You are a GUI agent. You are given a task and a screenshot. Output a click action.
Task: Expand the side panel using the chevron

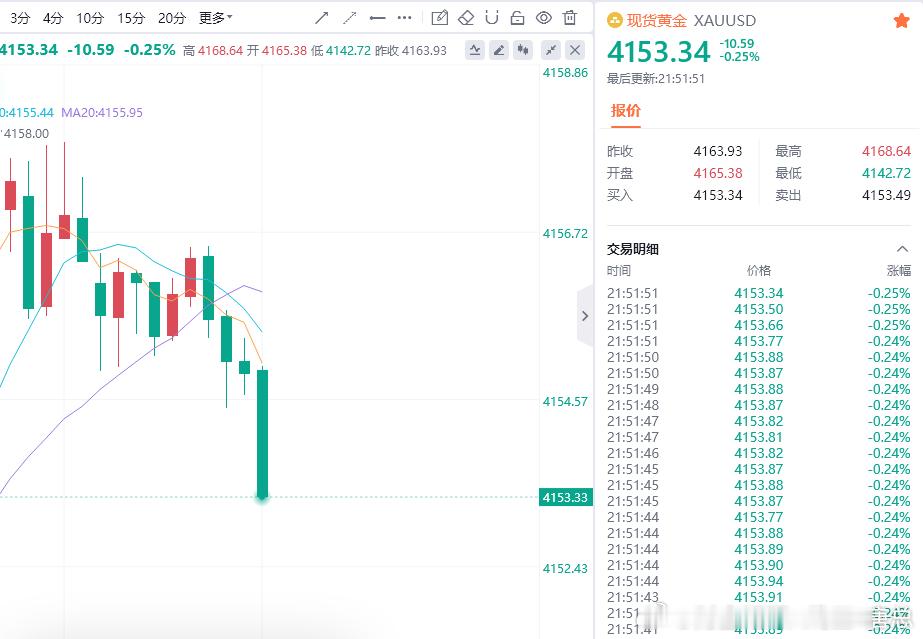(585, 315)
